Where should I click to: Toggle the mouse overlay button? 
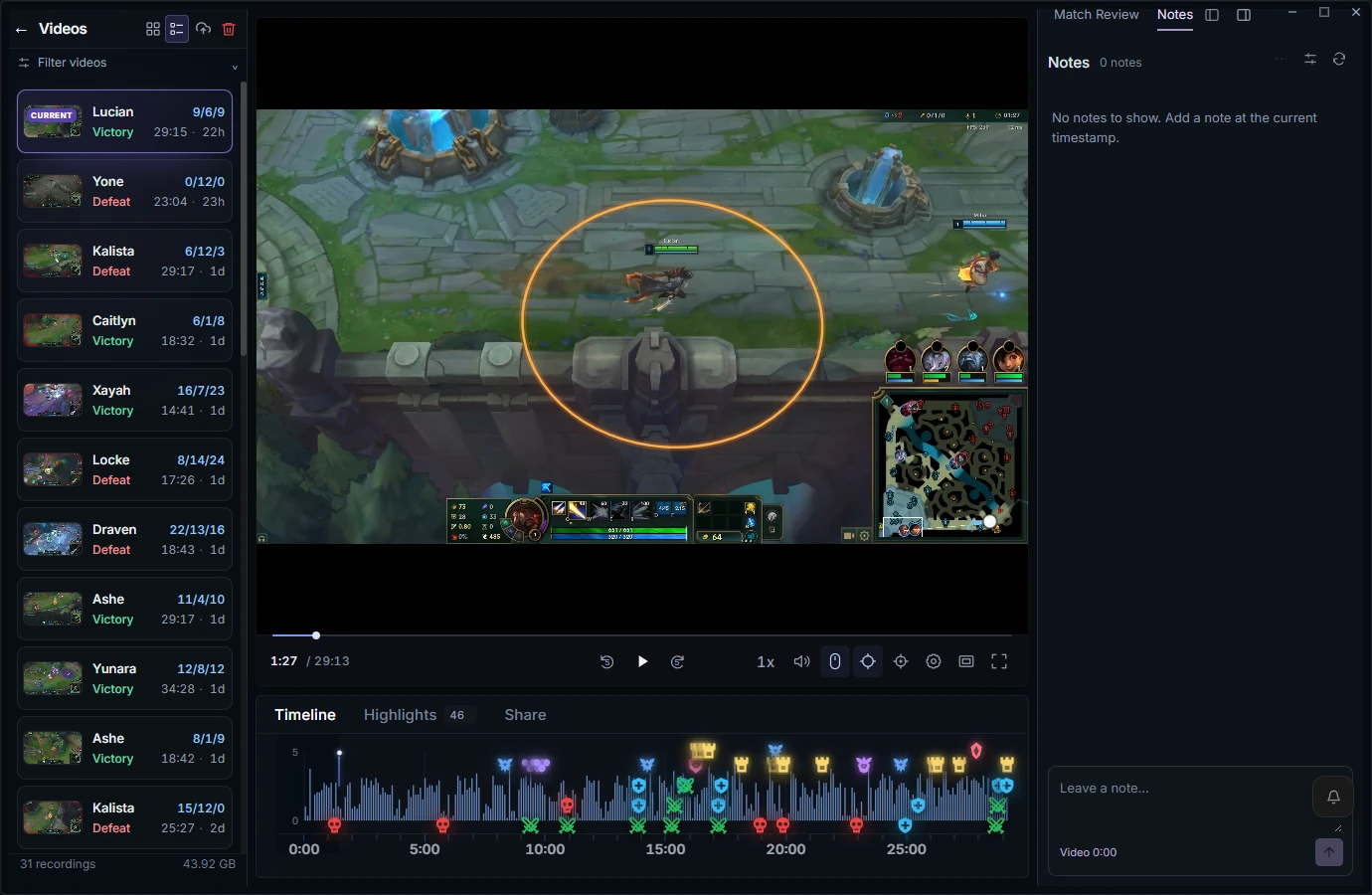pos(835,661)
